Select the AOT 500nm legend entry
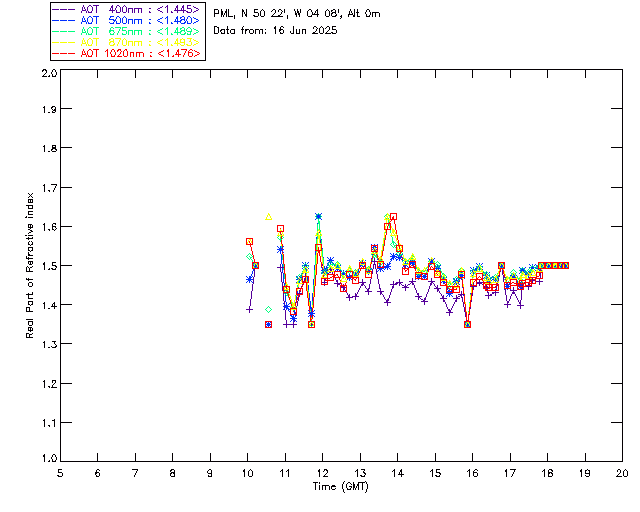This screenshot has height=512, width=640. pos(126,20)
